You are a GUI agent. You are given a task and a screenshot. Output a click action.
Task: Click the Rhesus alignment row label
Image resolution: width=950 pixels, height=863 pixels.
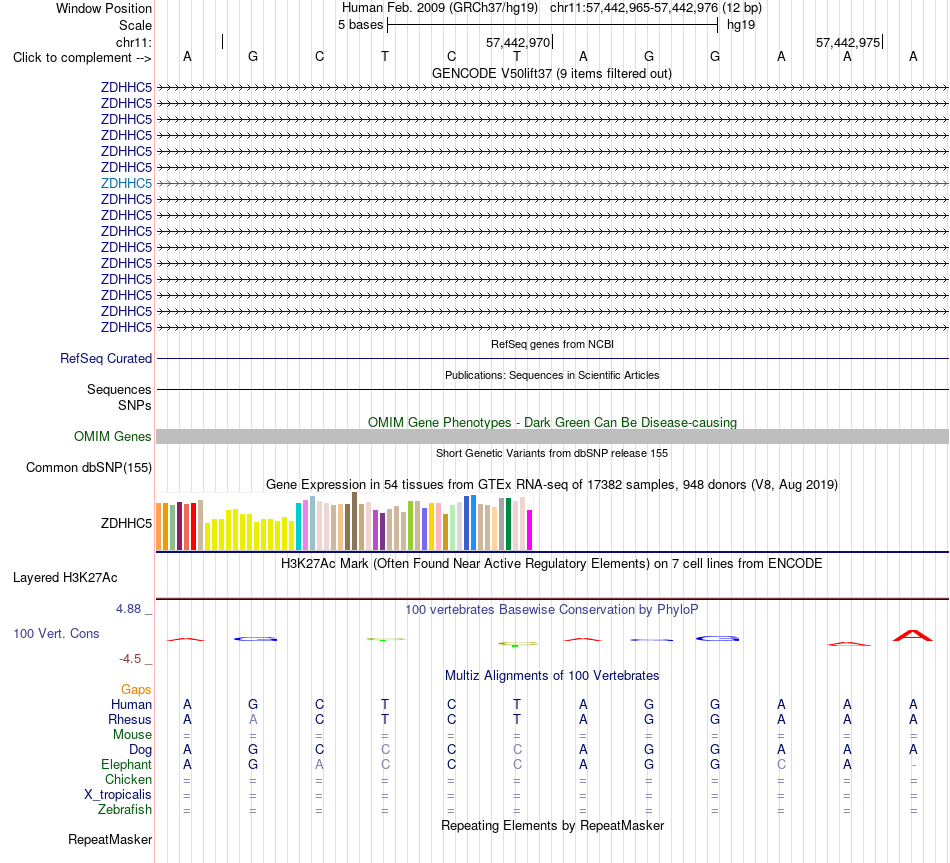tap(130, 719)
